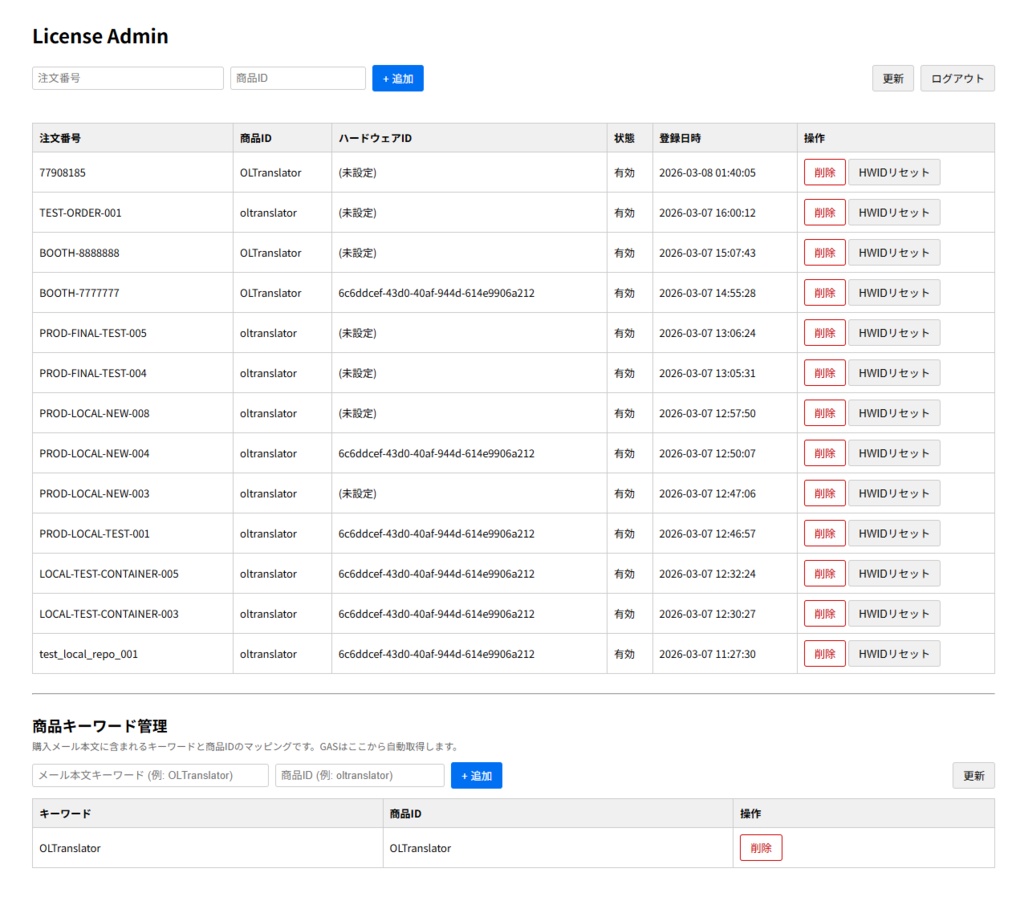Screen dimensions: 1024x909
Task: Reset HWID for test_local_repo_001
Action: pos(894,654)
